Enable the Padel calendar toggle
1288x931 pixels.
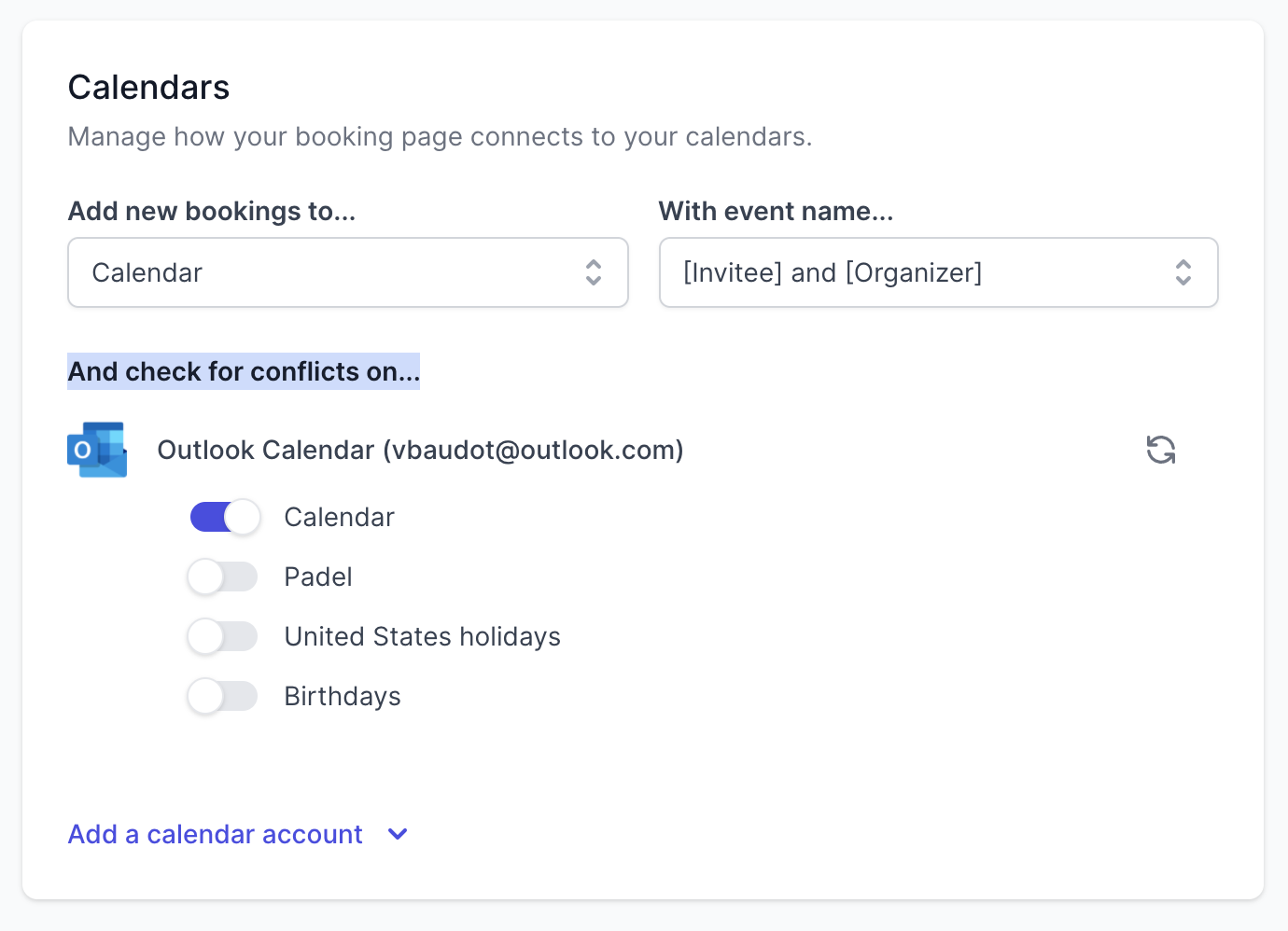tap(224, 577)
